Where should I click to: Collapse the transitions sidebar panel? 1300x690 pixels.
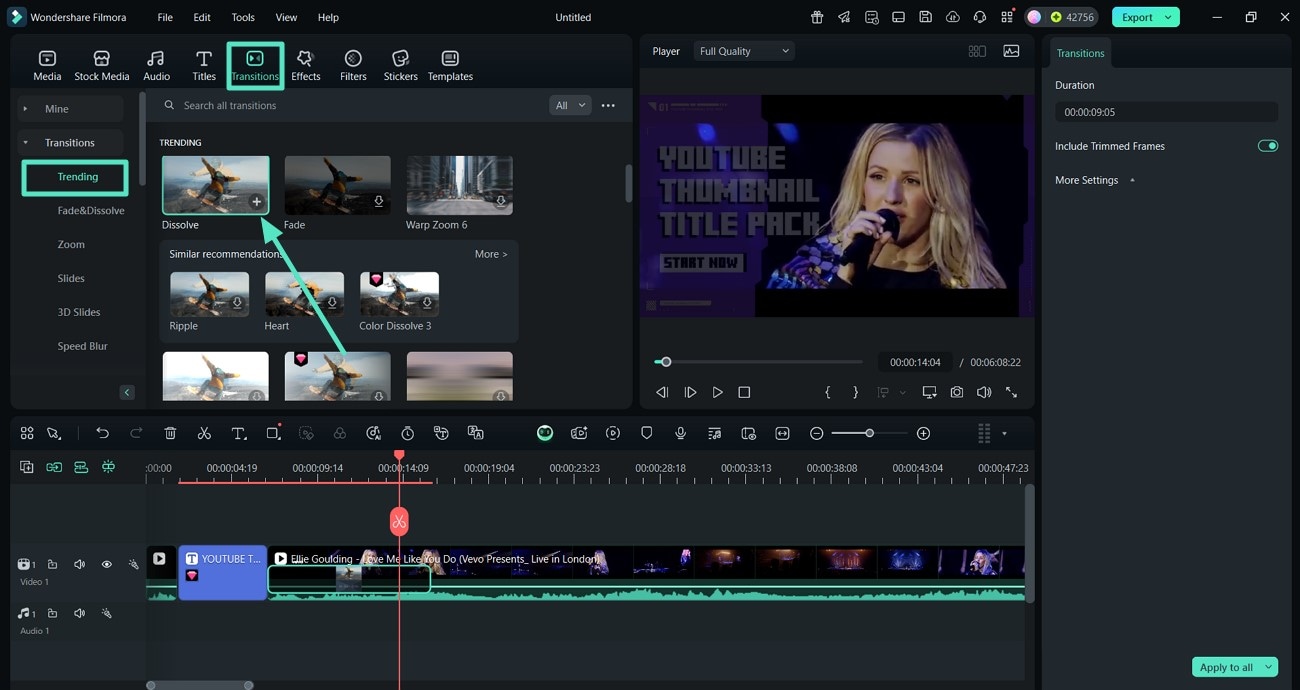127,392
